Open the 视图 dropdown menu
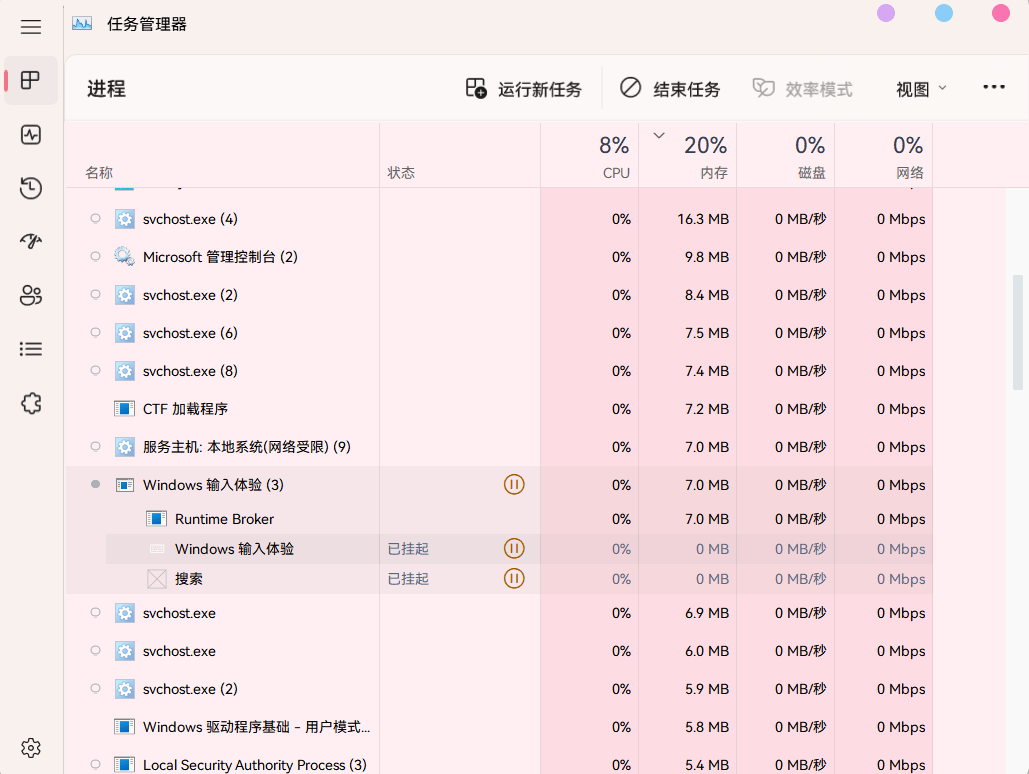 pyautogui.click(x=921, y=89)
